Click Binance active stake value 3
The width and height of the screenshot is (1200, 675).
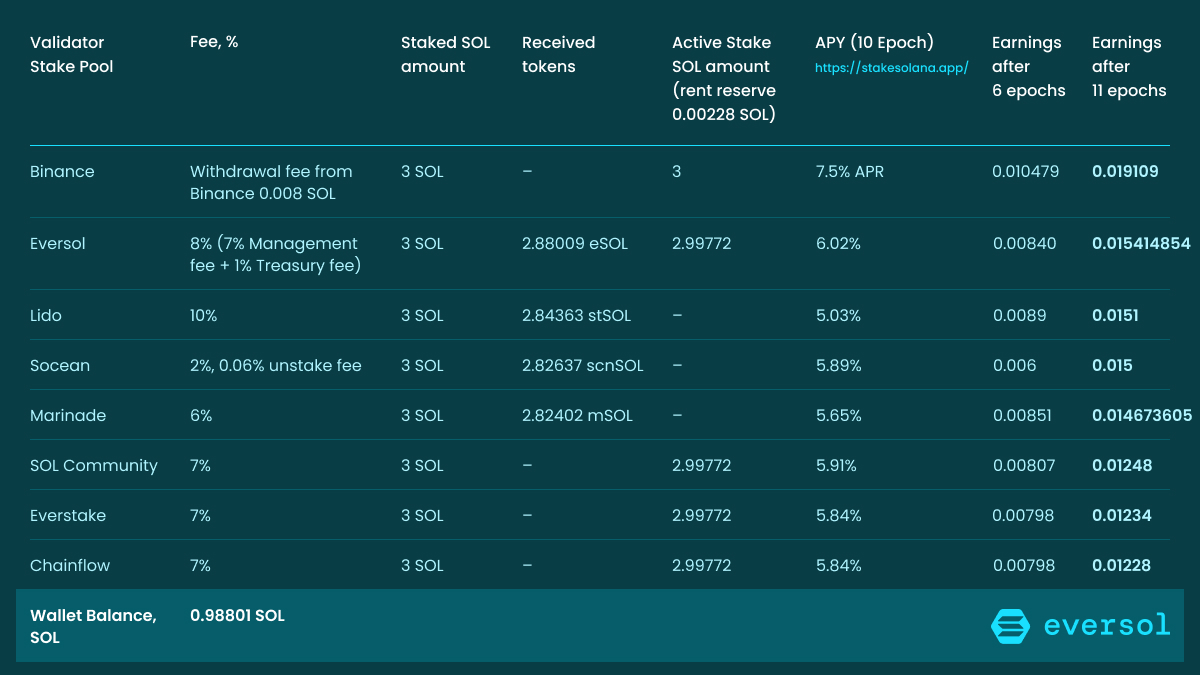click(x=676, y=172)
